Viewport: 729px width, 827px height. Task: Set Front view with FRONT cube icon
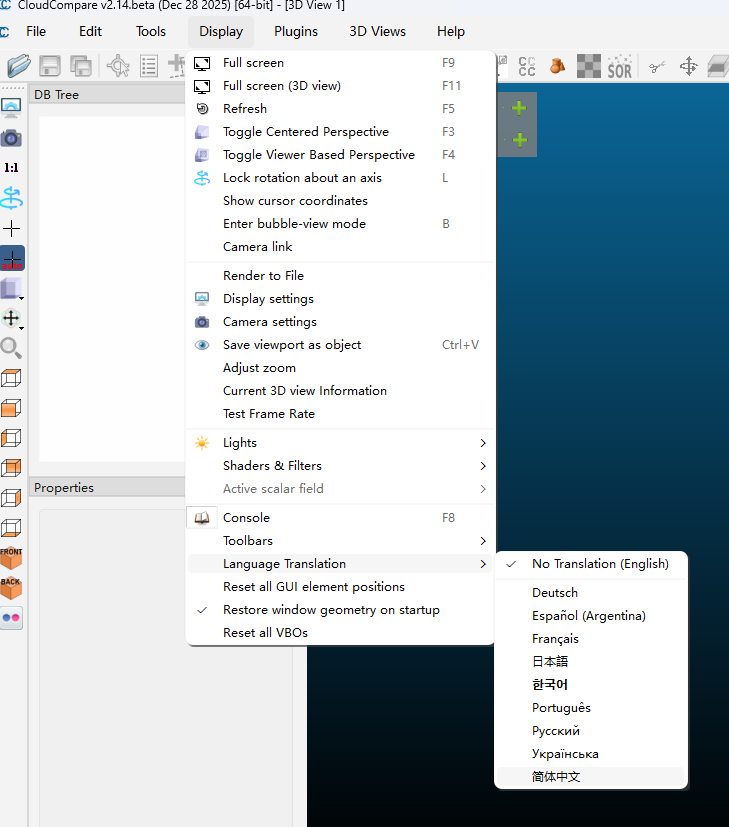(11, 557)
